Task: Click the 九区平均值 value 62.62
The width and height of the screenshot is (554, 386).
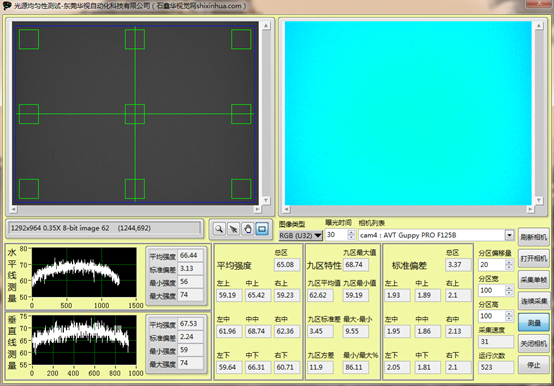Action: [x=320, y=295]
